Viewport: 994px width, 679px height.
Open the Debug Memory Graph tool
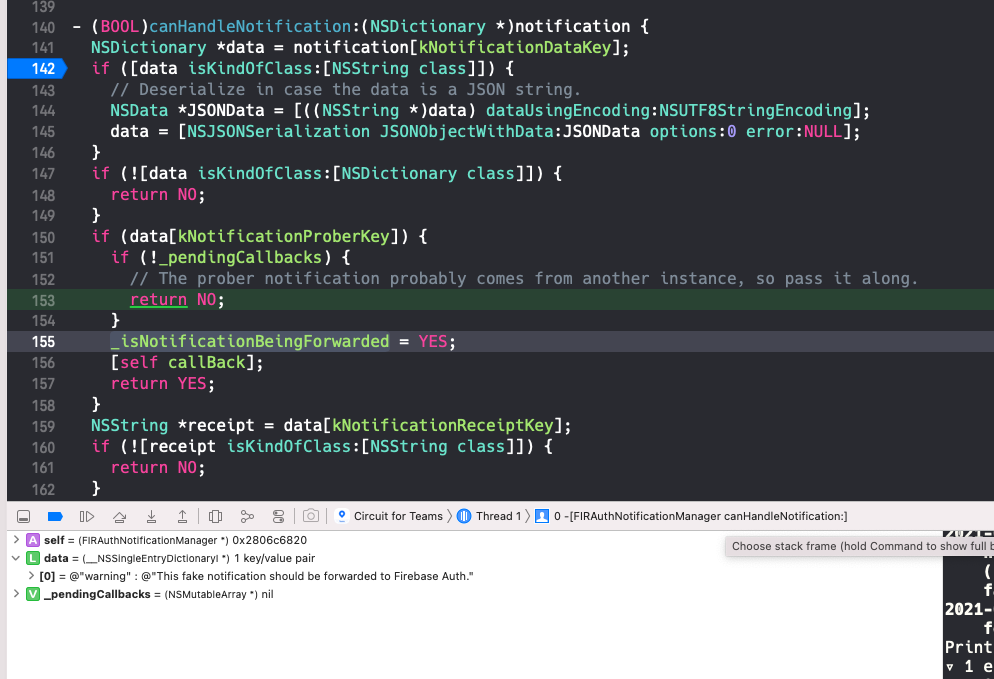pyautogui.click(x=247, y=515)
